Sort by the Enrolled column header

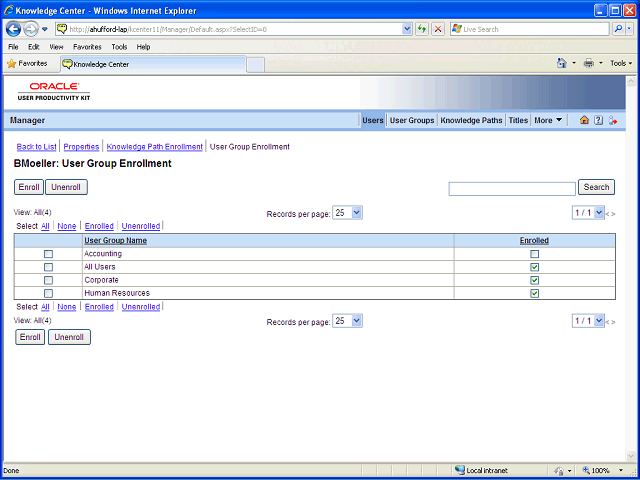534,241
